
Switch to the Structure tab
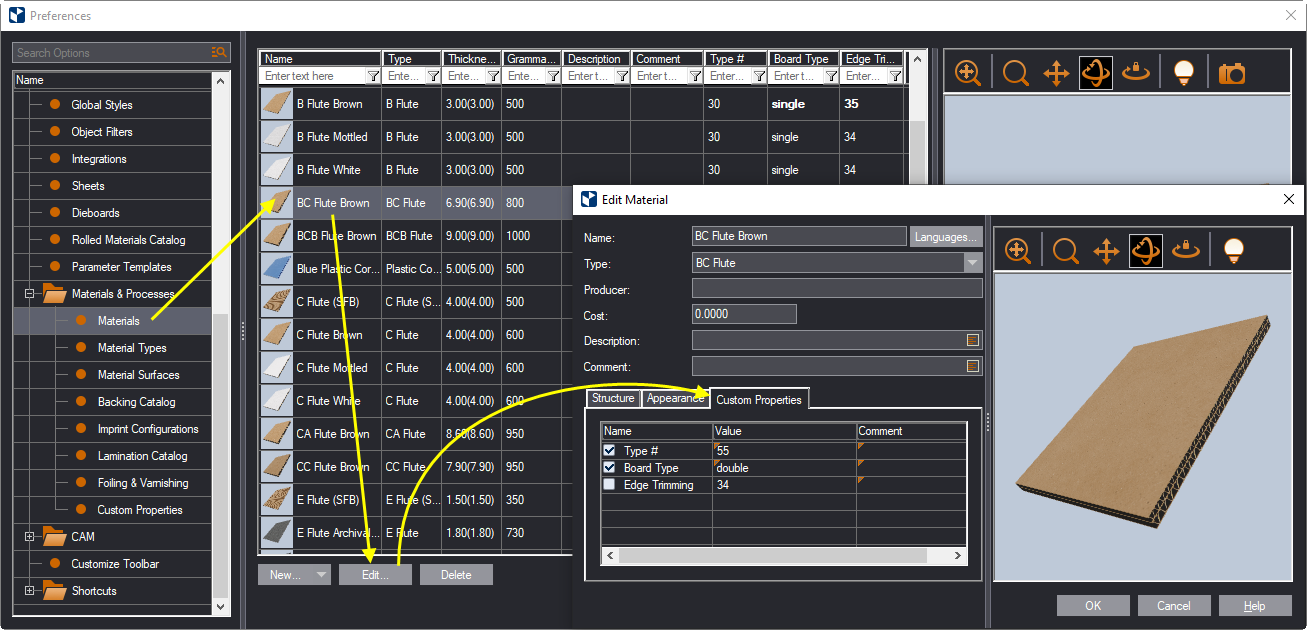click(613, 398)
